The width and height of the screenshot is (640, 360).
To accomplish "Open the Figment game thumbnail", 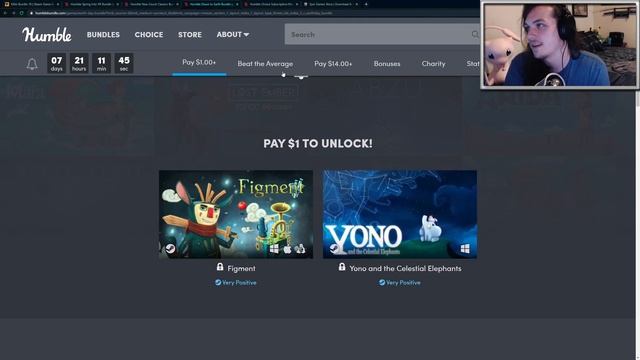I will [x=236, y=214].
